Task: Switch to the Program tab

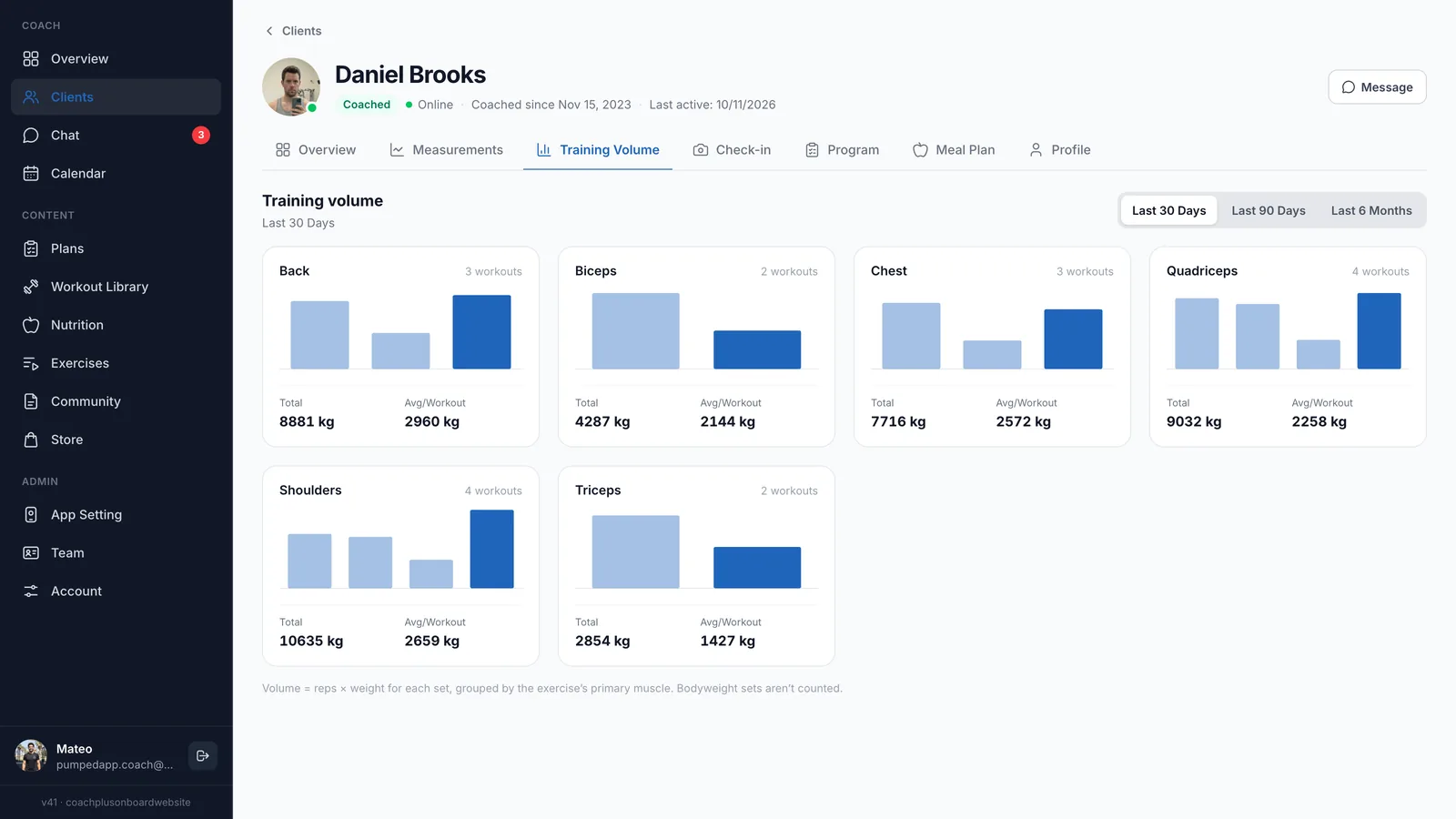Action: (x=842, y=150)
